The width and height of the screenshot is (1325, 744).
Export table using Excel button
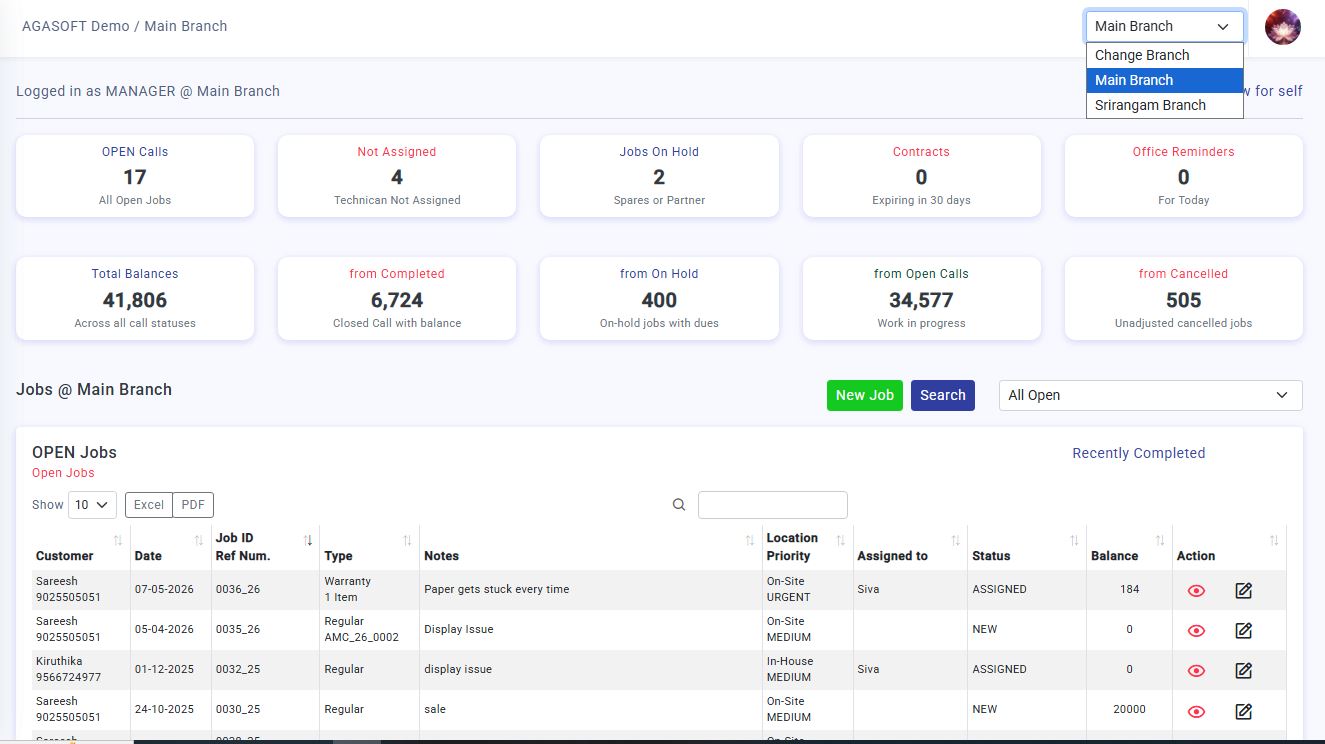pos(149,505)
